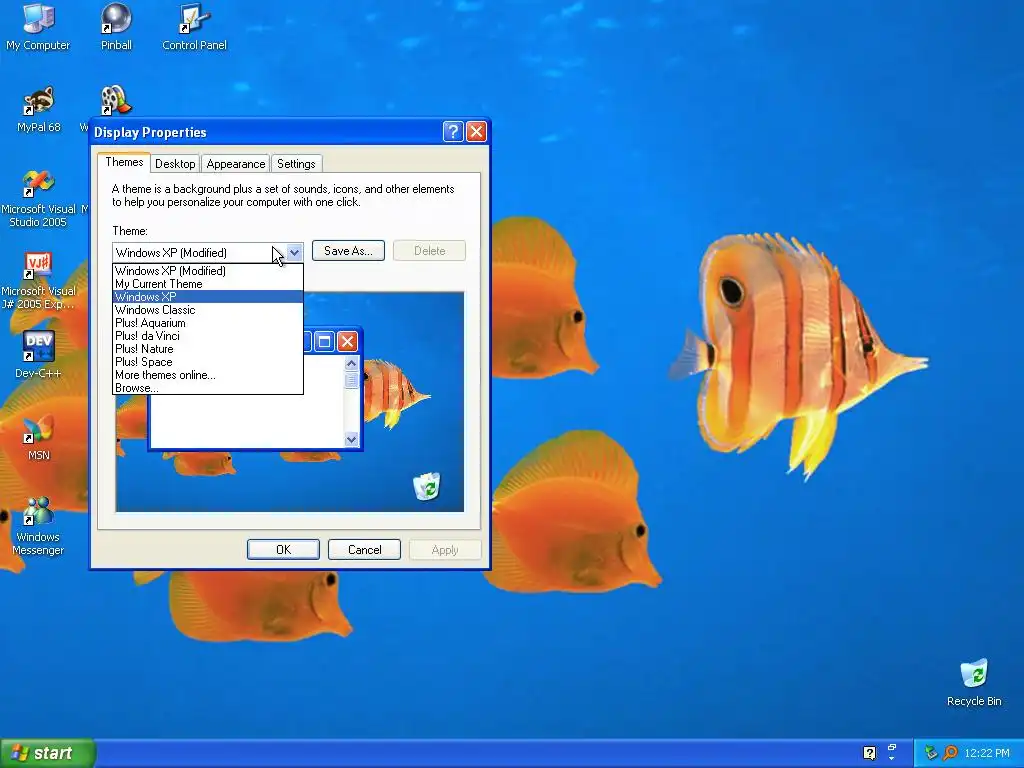This screenshot has height=768, width=1024.
Task: Choose More themes online... entry
Action: coord(208,375)
